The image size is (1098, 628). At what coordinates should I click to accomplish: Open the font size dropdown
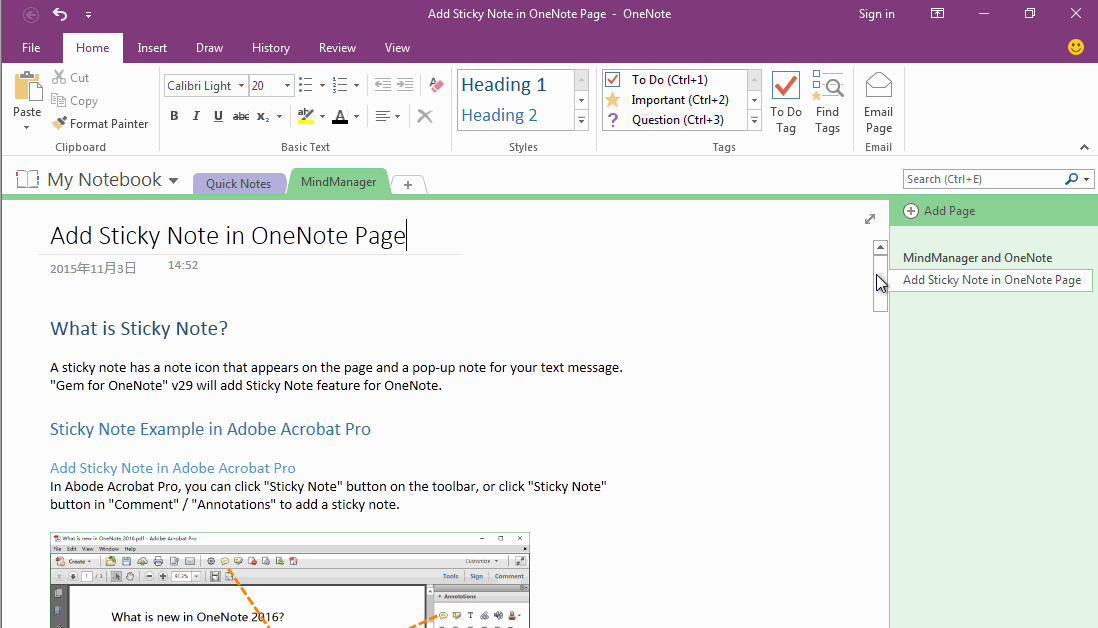pyautogui.click(x=285, y=85)
